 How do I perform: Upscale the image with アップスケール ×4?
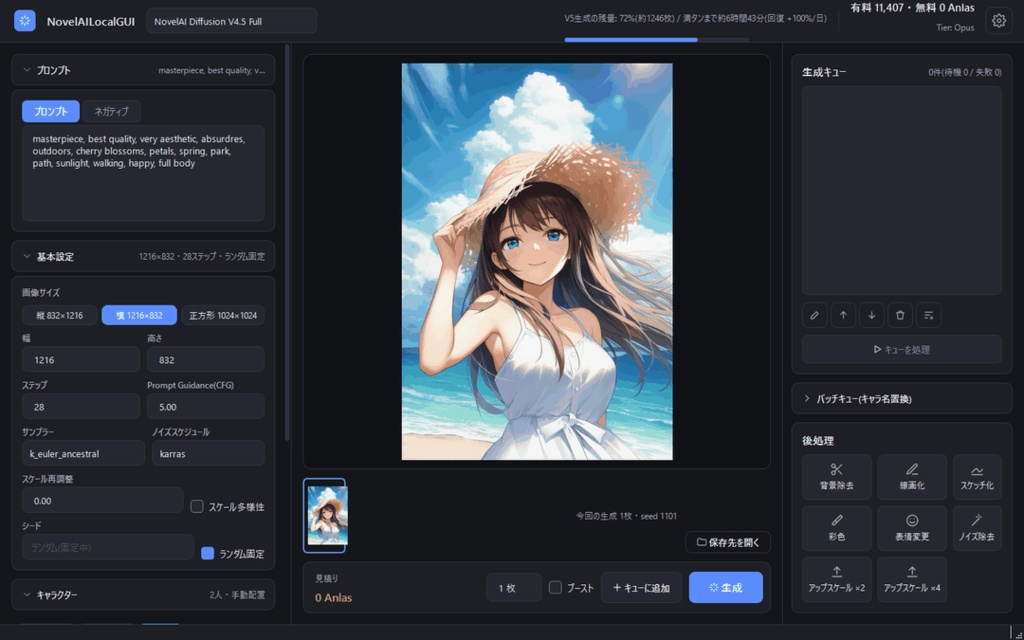(x=912, y=579)
